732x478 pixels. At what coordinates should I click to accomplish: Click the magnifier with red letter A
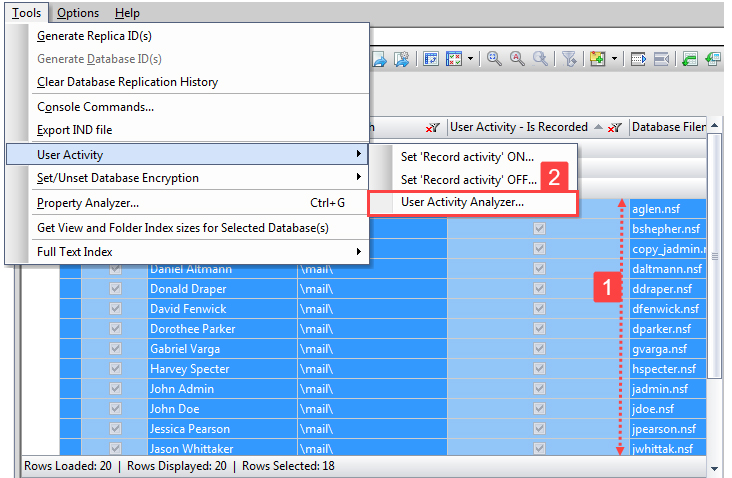(517, 59)
